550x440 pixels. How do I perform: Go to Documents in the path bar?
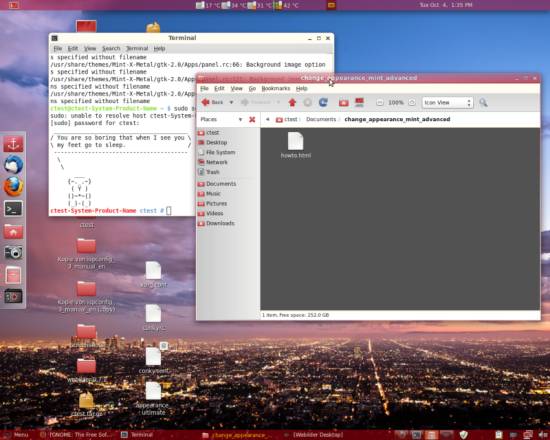coord(321,119)
